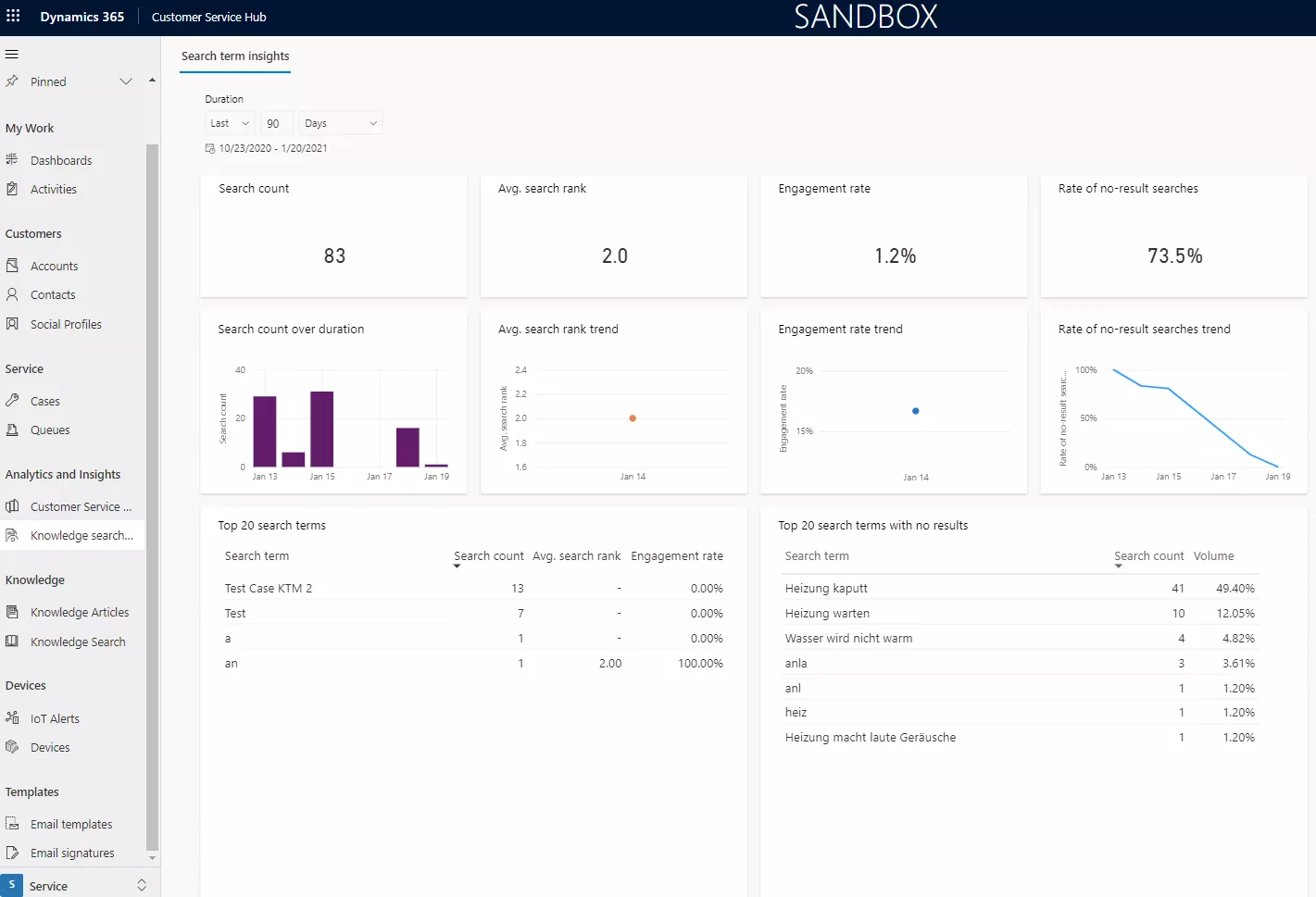The image size is (1316, 897).
Task: Open Knowledge Articles in the sidebar
Action: pos(79,612)
